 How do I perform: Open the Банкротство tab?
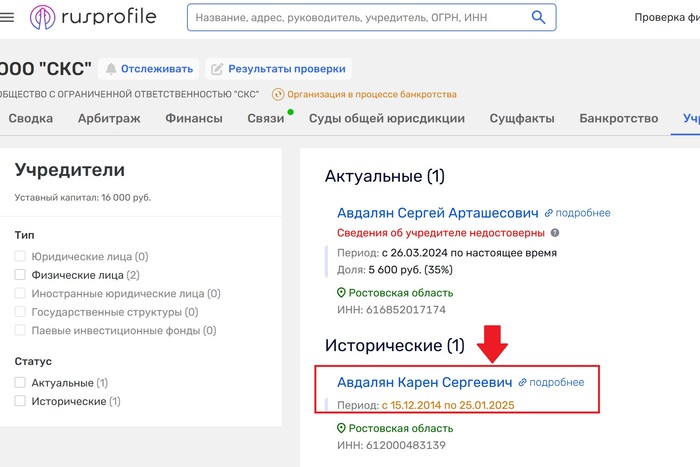click(x=618, y=118)
